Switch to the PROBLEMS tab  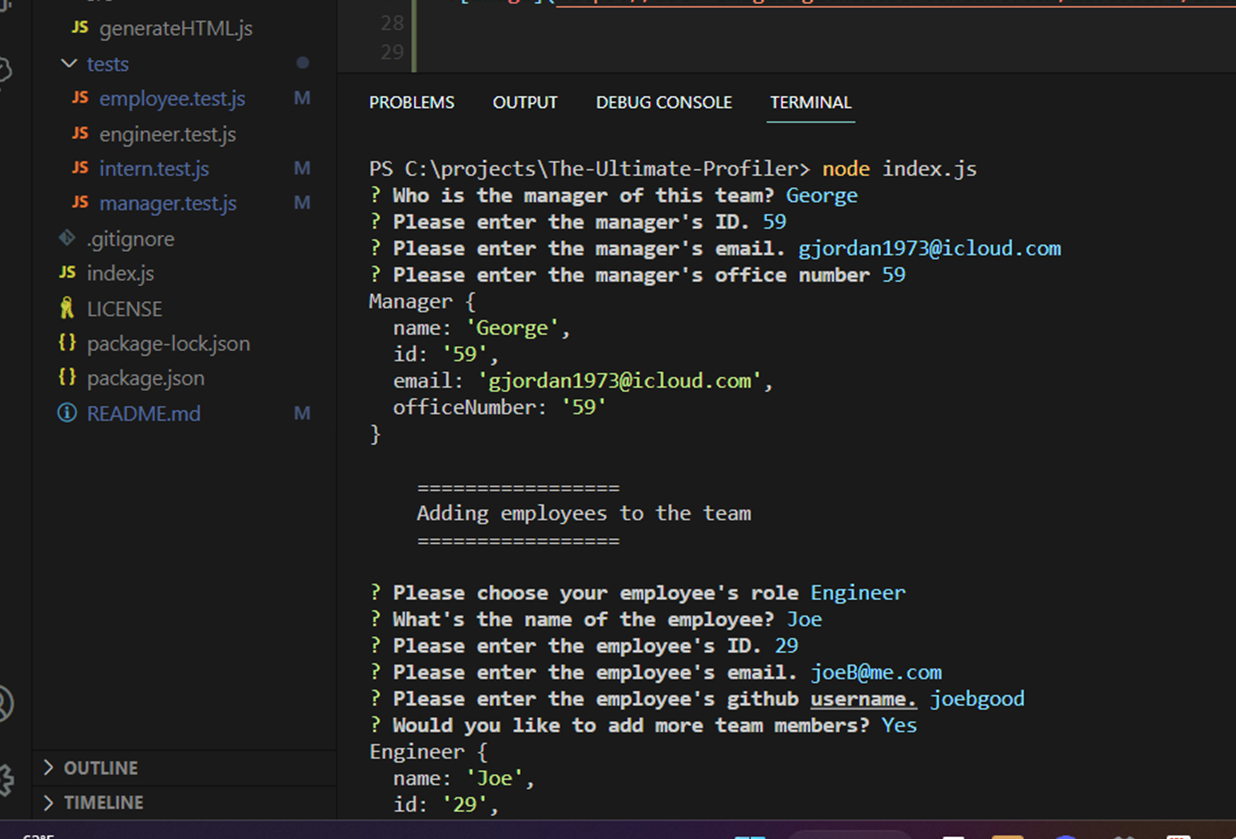point(411,102)
